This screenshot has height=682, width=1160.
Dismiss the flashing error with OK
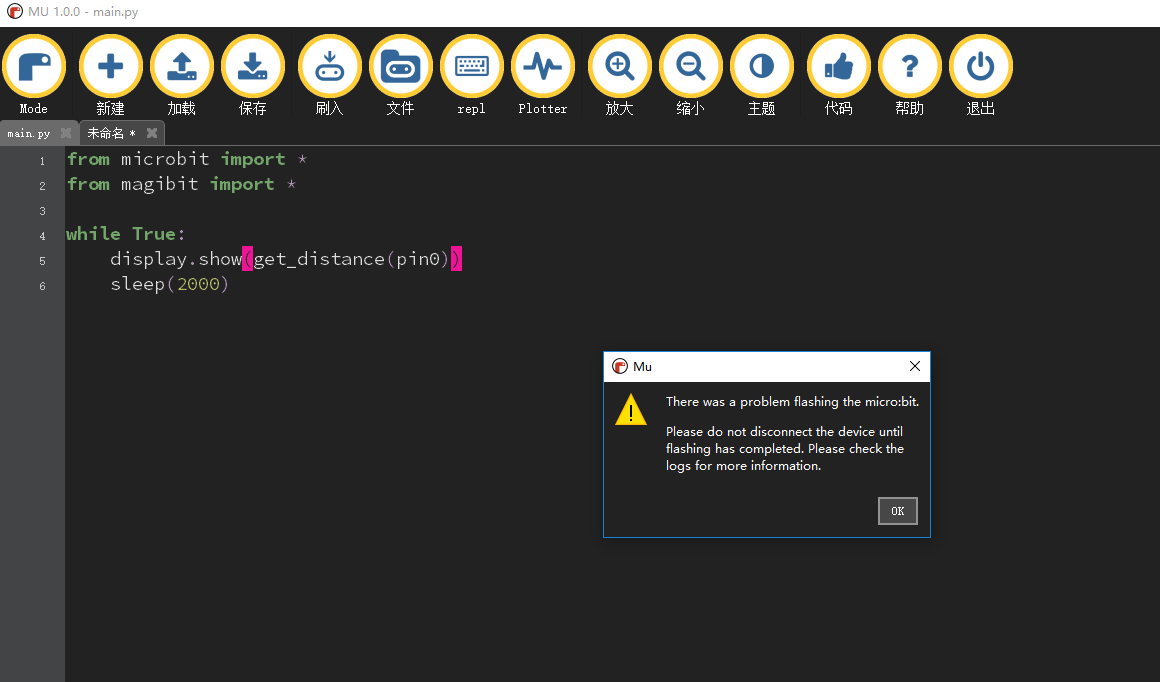point(897,511)
